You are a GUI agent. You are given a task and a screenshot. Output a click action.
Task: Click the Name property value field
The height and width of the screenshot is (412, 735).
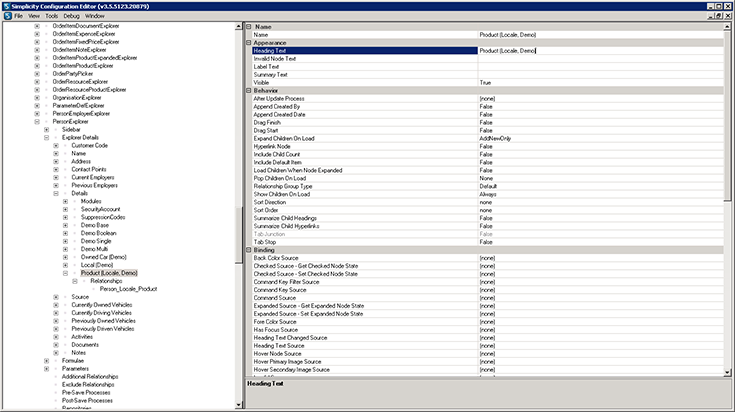click(x=600, y=35)
